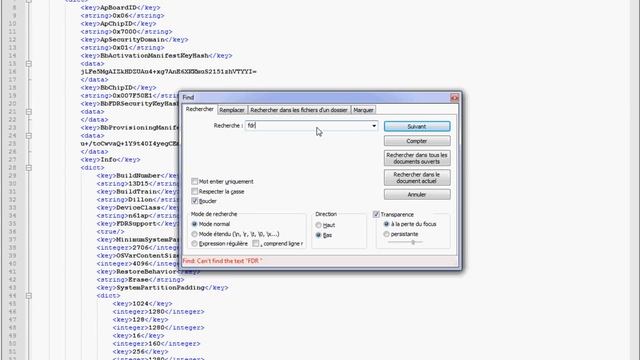Select Expression régulière radio button
The image size is (640, 360).
195,244
